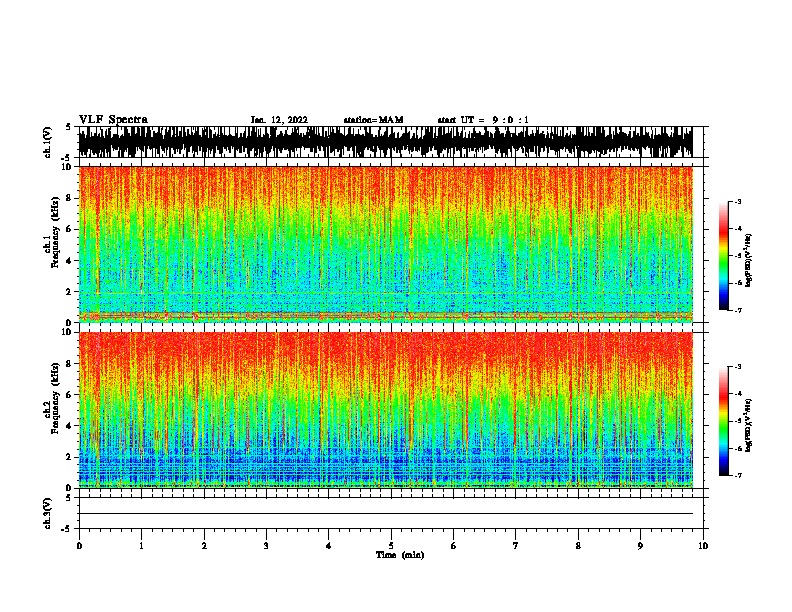The image size is (792, 612).
Task: Click the ch.2 spectrogram color scale bar
Action: click(723, 421)
